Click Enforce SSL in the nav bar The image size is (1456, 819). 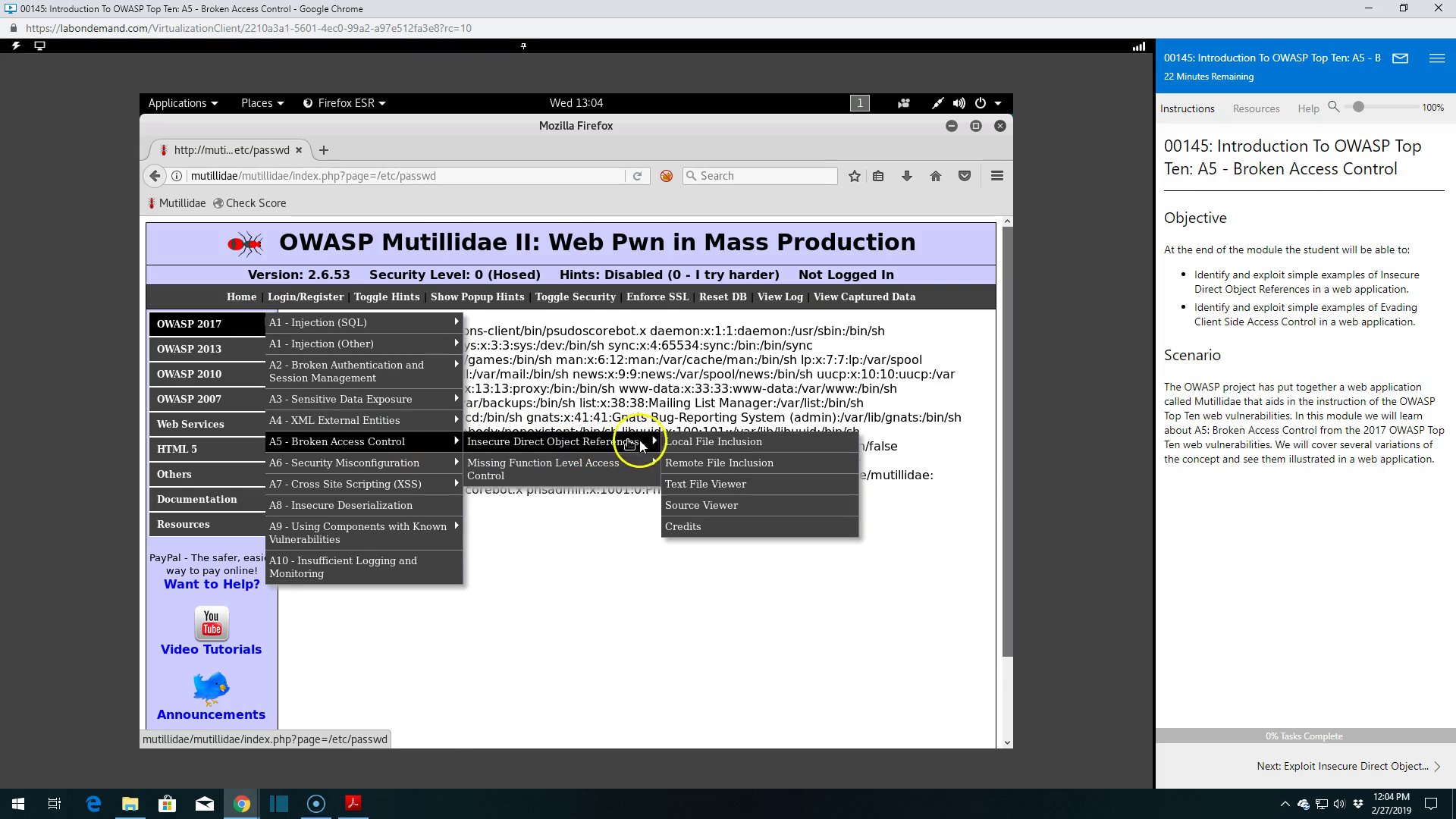coord(657,297)
